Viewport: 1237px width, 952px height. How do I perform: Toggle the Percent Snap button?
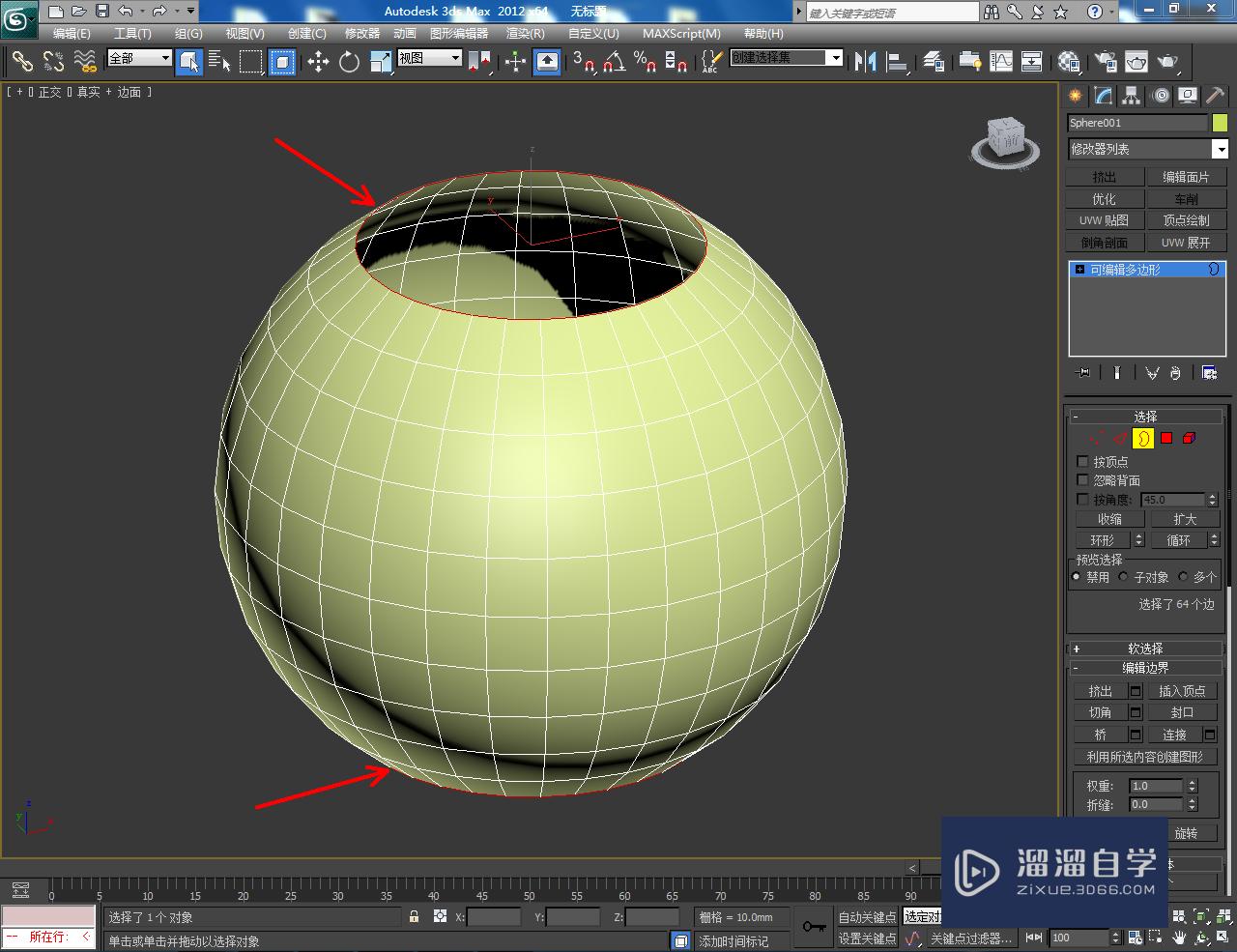coord(646,62)
